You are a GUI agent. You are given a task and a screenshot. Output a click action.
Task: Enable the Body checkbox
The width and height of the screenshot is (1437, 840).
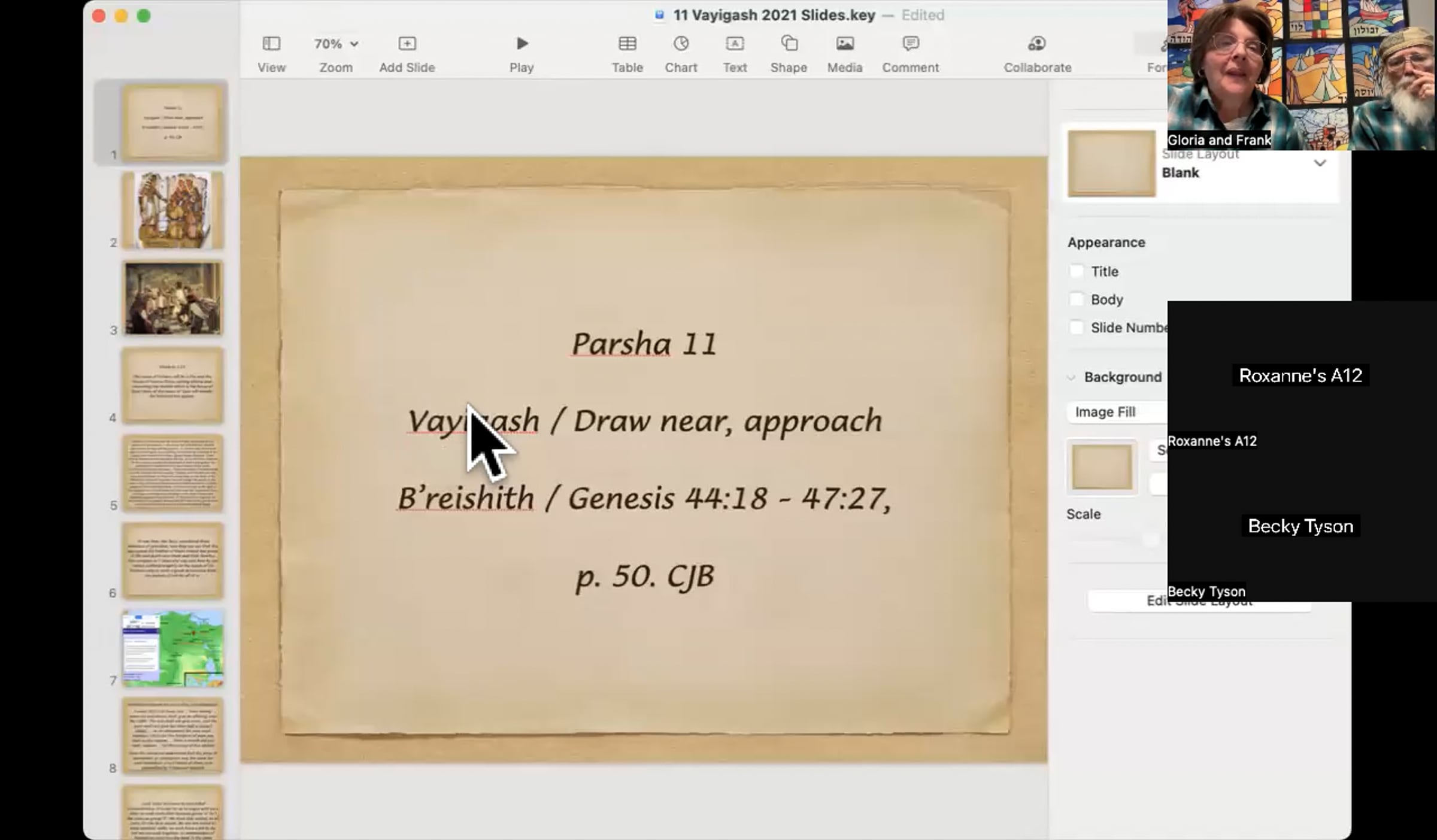point(1076,299)
